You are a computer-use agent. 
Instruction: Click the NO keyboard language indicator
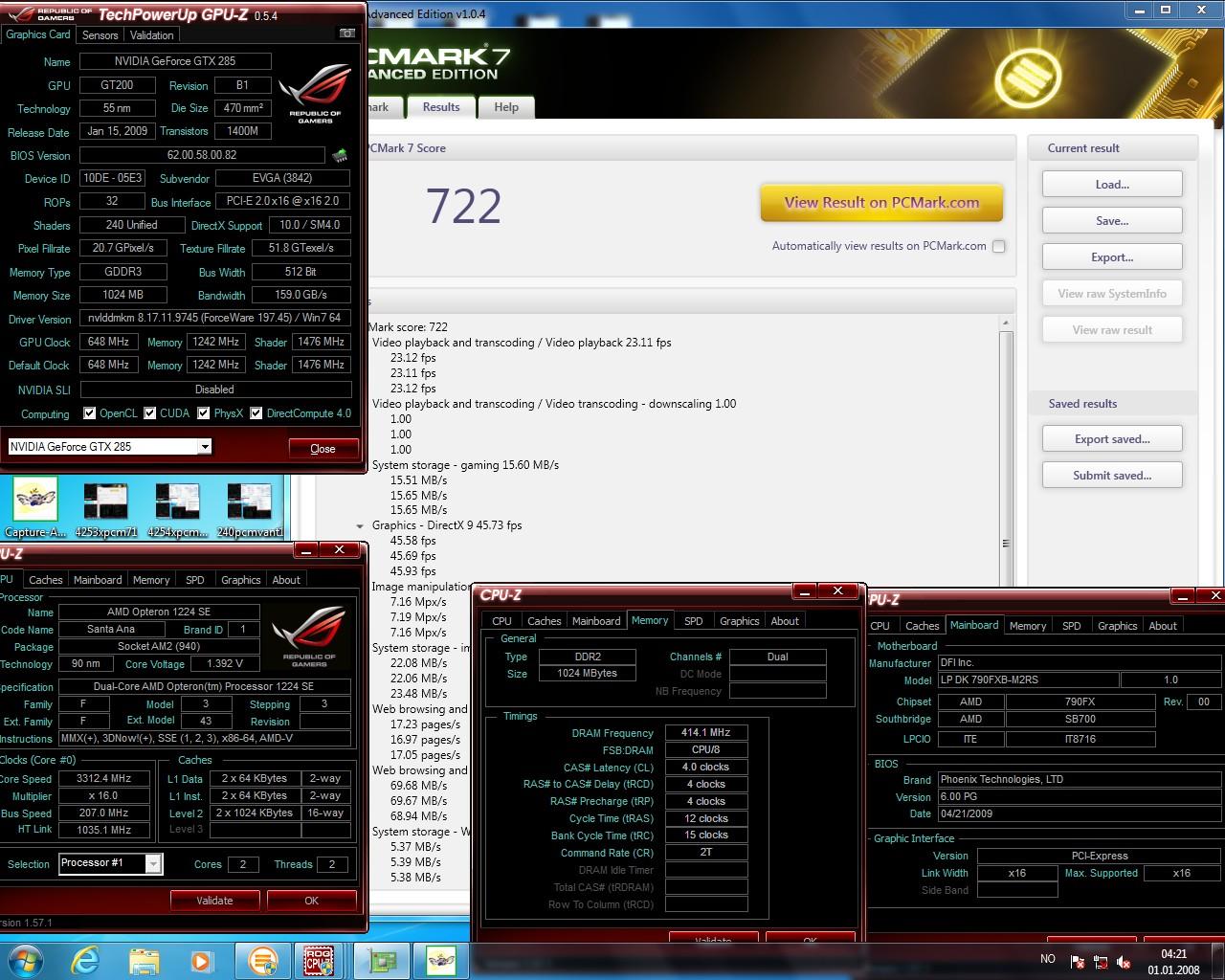tap(1048, 959)
